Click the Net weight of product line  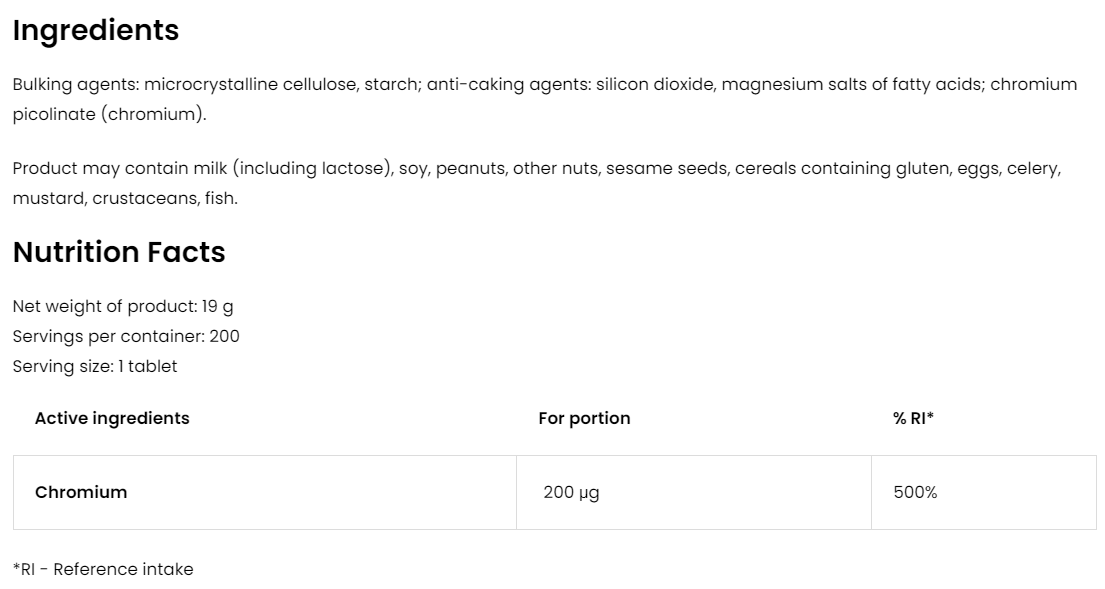(123, 306)
